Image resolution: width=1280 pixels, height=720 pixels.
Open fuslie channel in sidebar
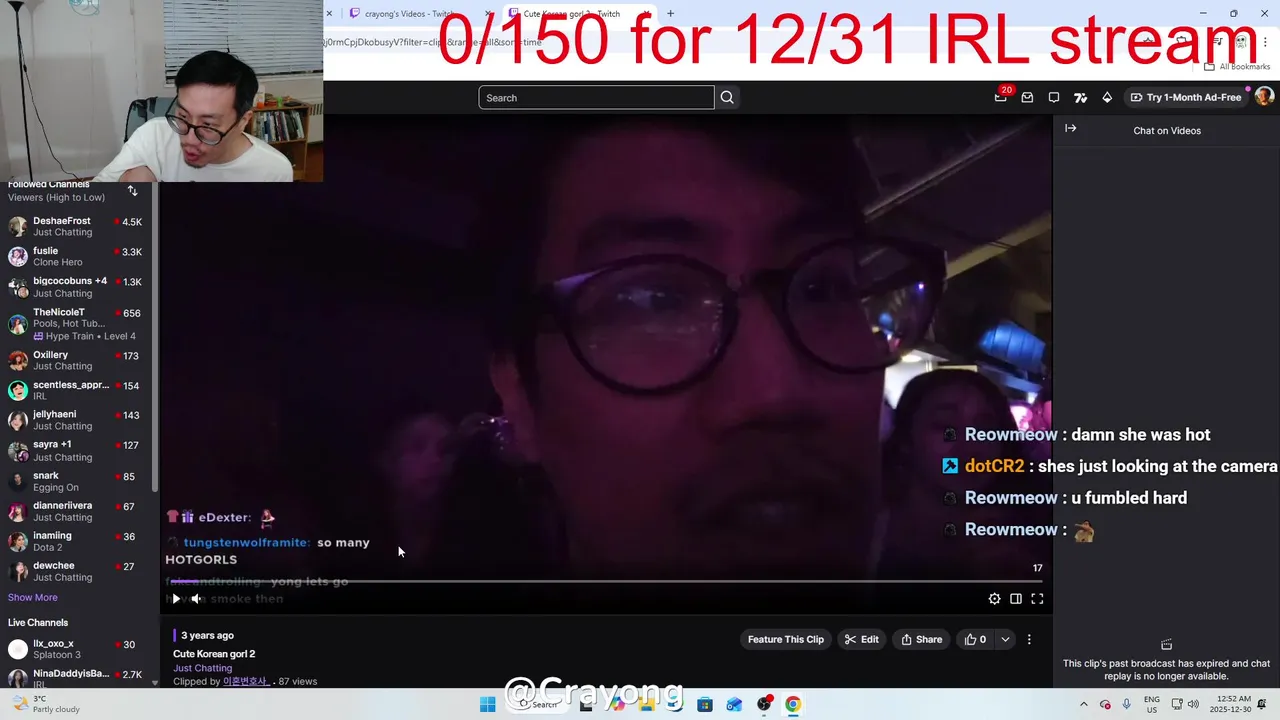76,256
